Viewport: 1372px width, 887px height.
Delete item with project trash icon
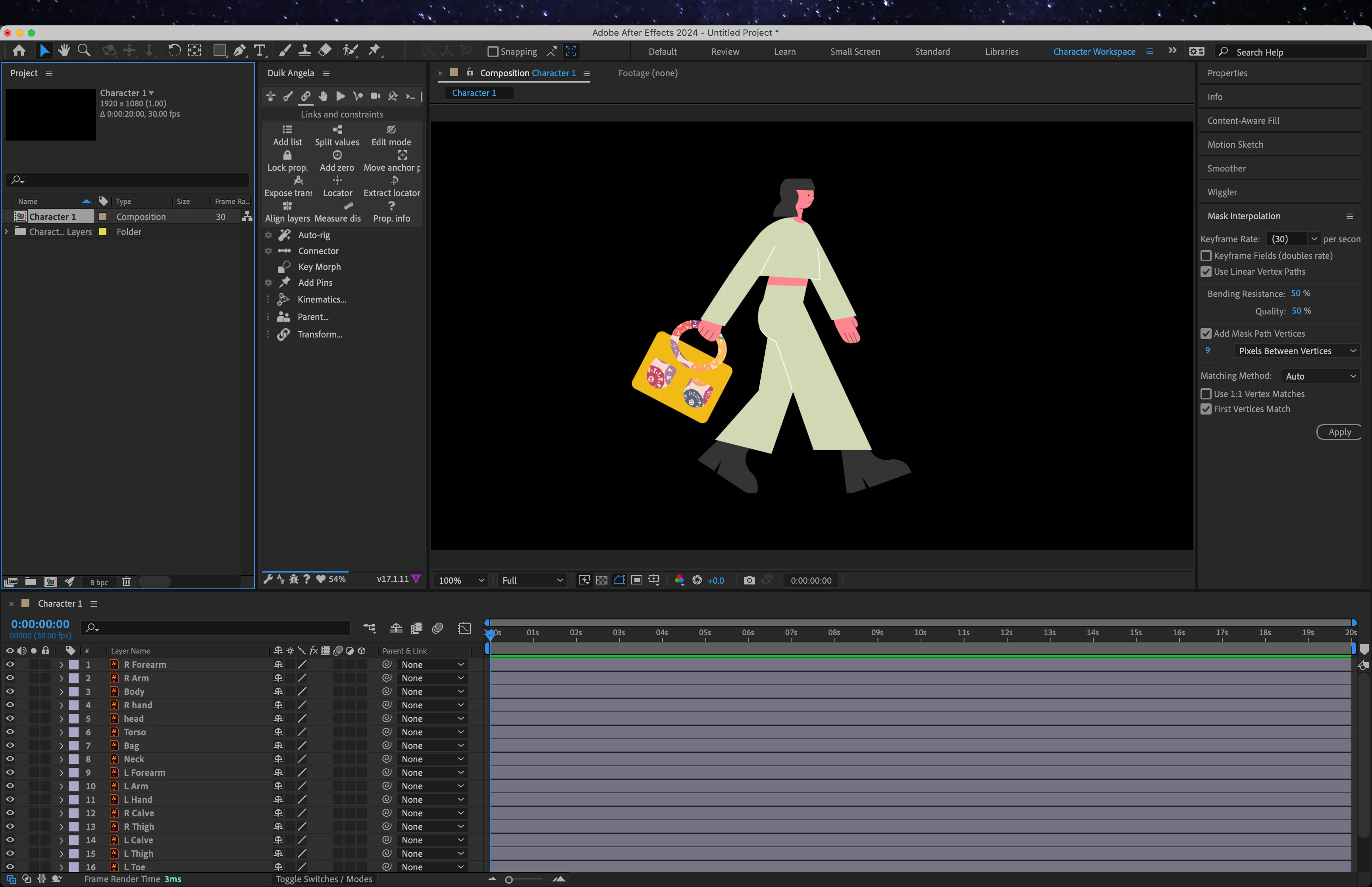pos(127,582)
